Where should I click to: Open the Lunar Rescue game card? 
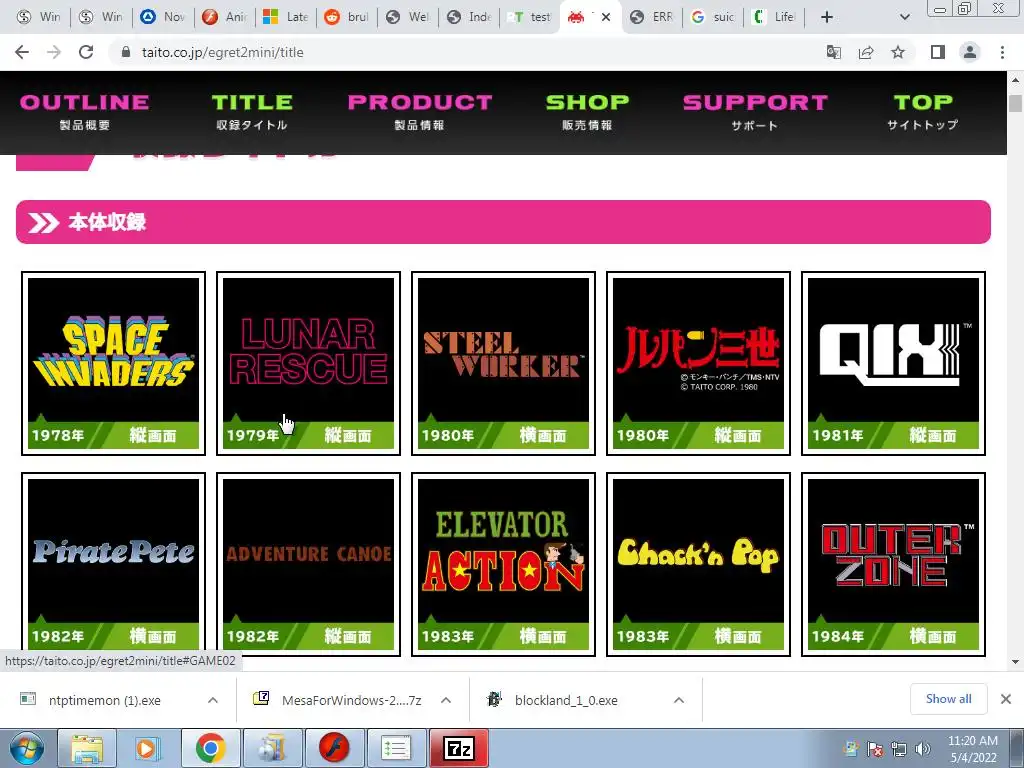click(x=308, y=363)
